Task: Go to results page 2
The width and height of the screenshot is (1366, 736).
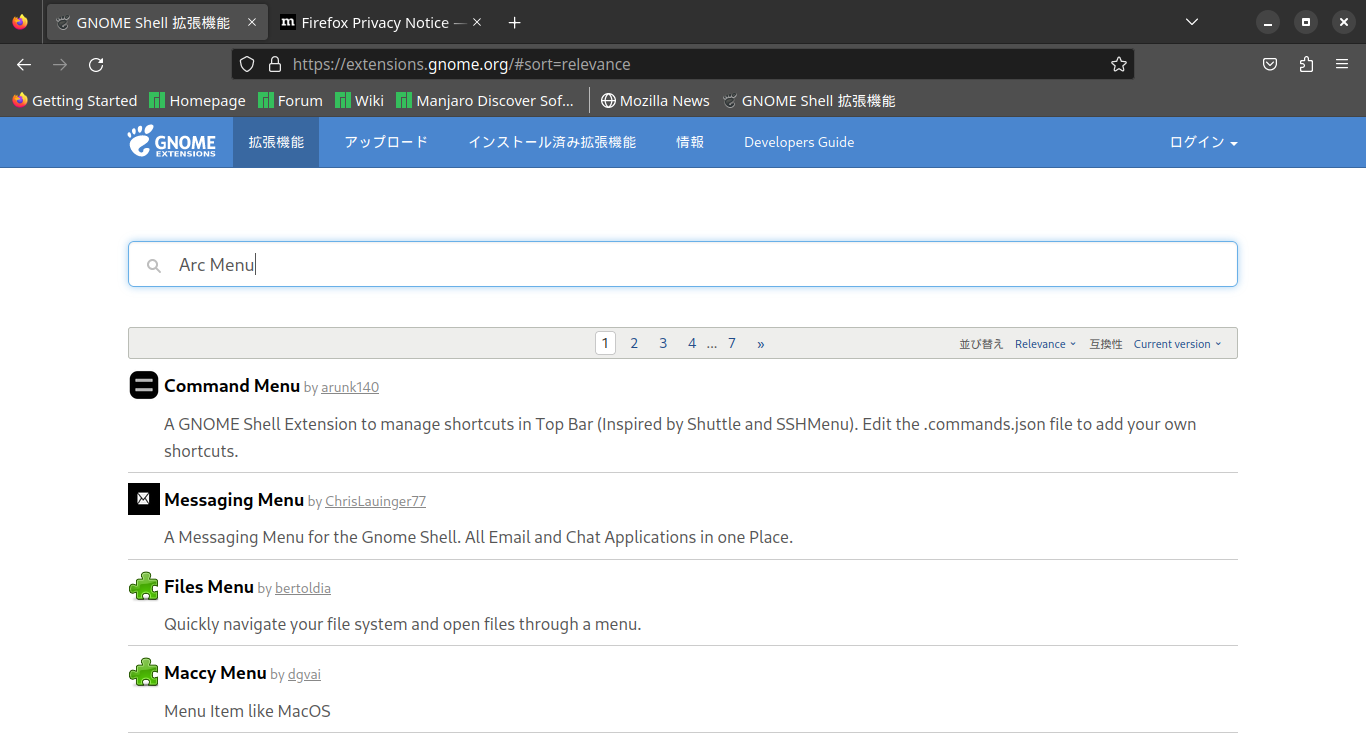Action: 634,343
